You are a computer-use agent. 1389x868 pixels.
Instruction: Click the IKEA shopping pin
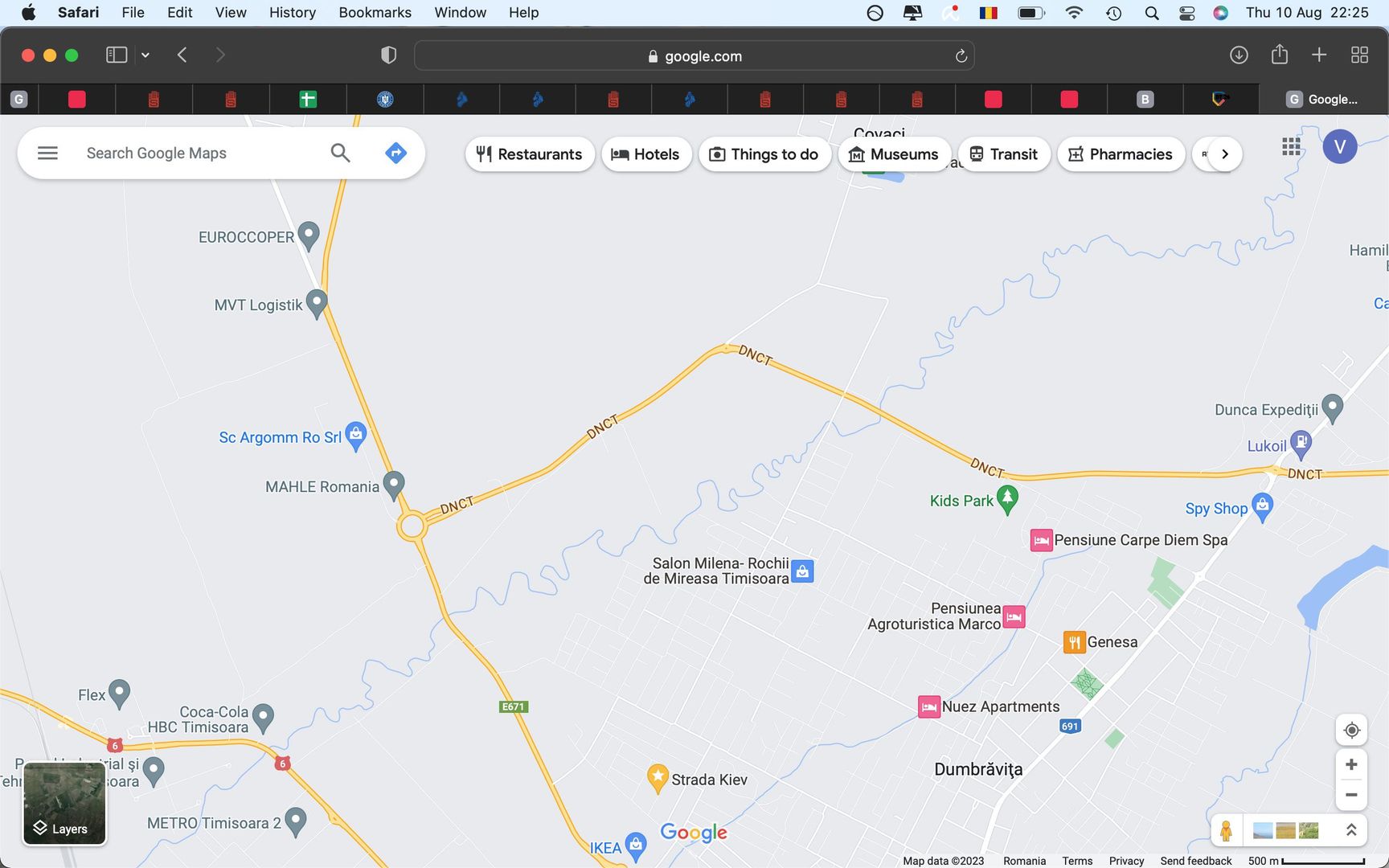[x=636, y=845]
